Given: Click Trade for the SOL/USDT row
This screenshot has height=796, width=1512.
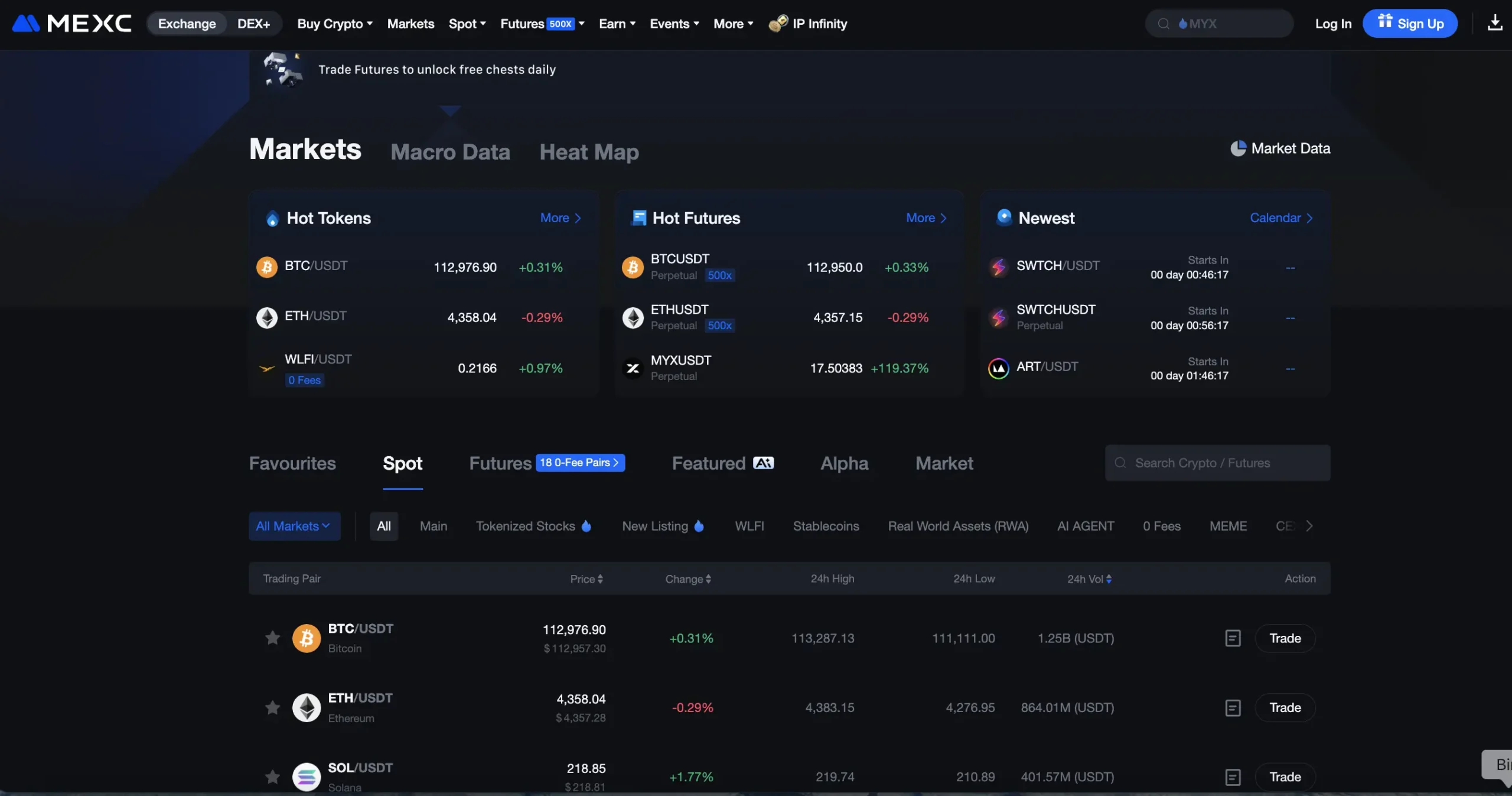Looking at the screenshot, I should tap(1285, 776).
